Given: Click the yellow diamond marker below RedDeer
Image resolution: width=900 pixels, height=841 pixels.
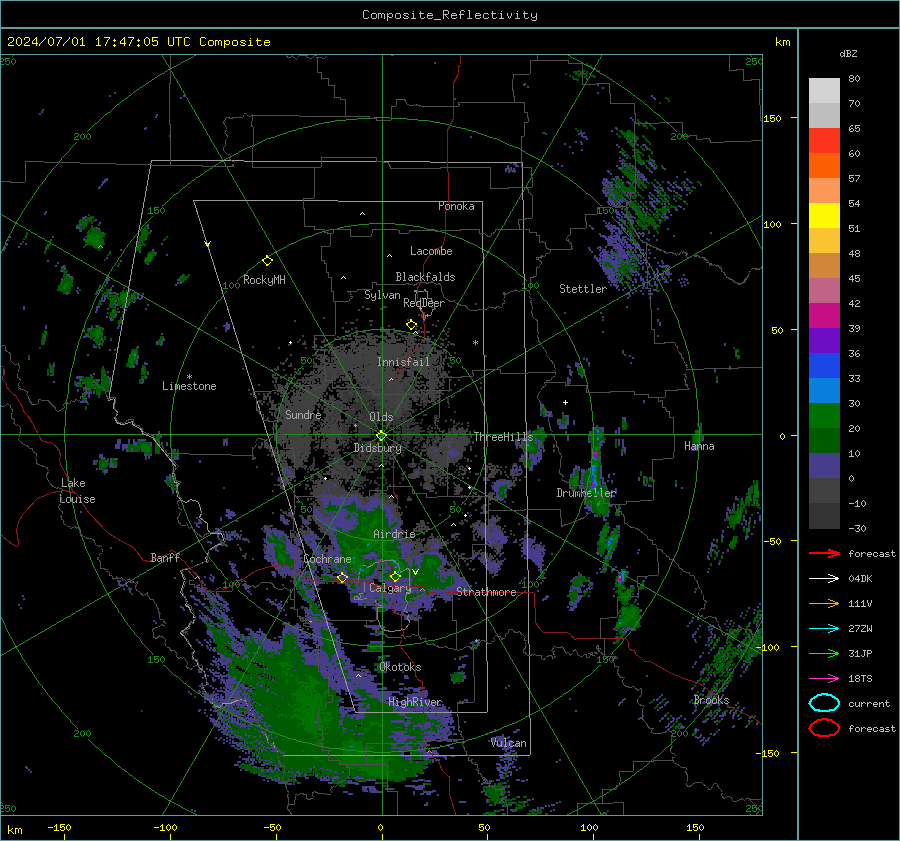Looking at the screenshot, I should click(411, 325).
